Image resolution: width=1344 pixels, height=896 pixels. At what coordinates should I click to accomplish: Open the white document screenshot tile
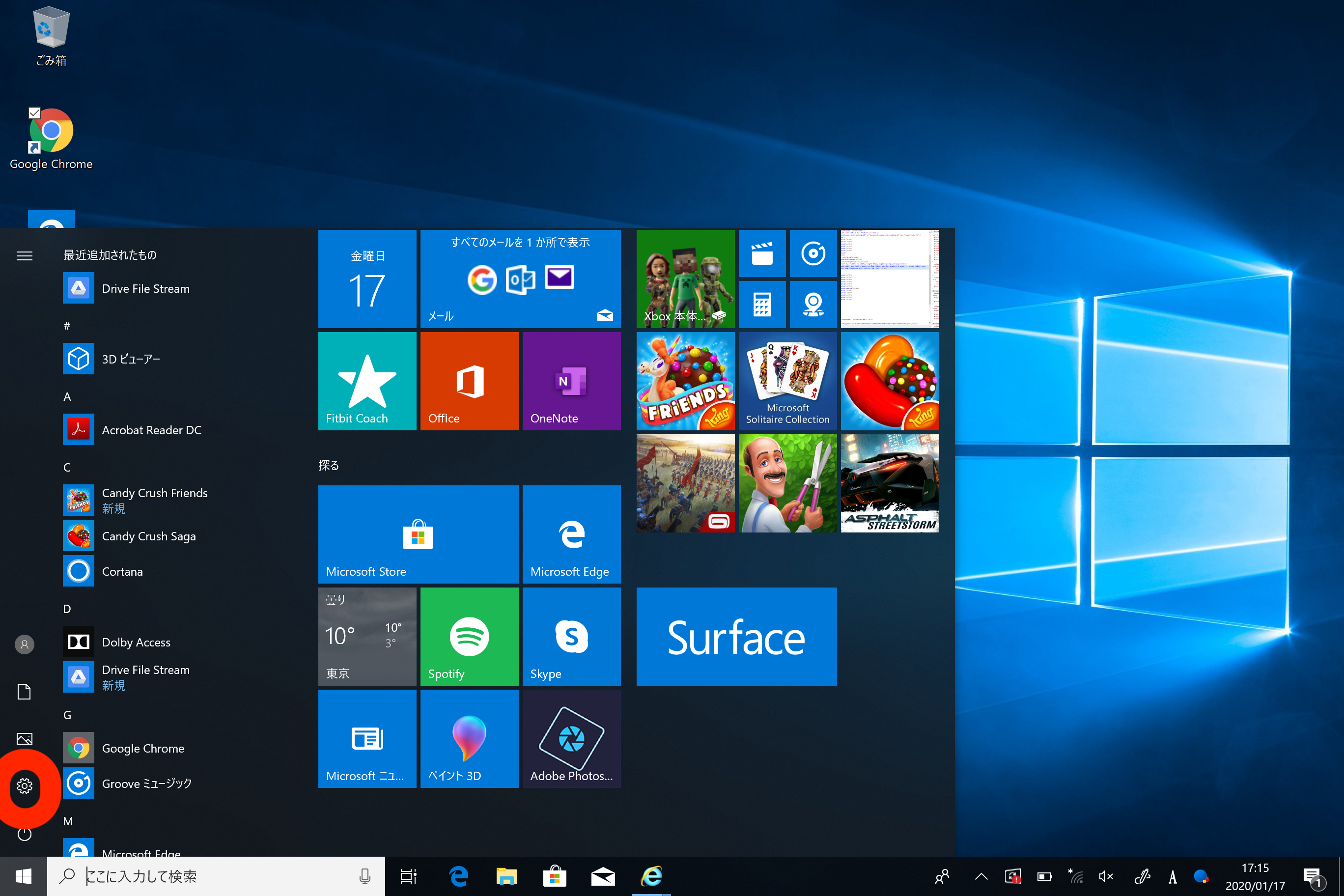point(890,279)
